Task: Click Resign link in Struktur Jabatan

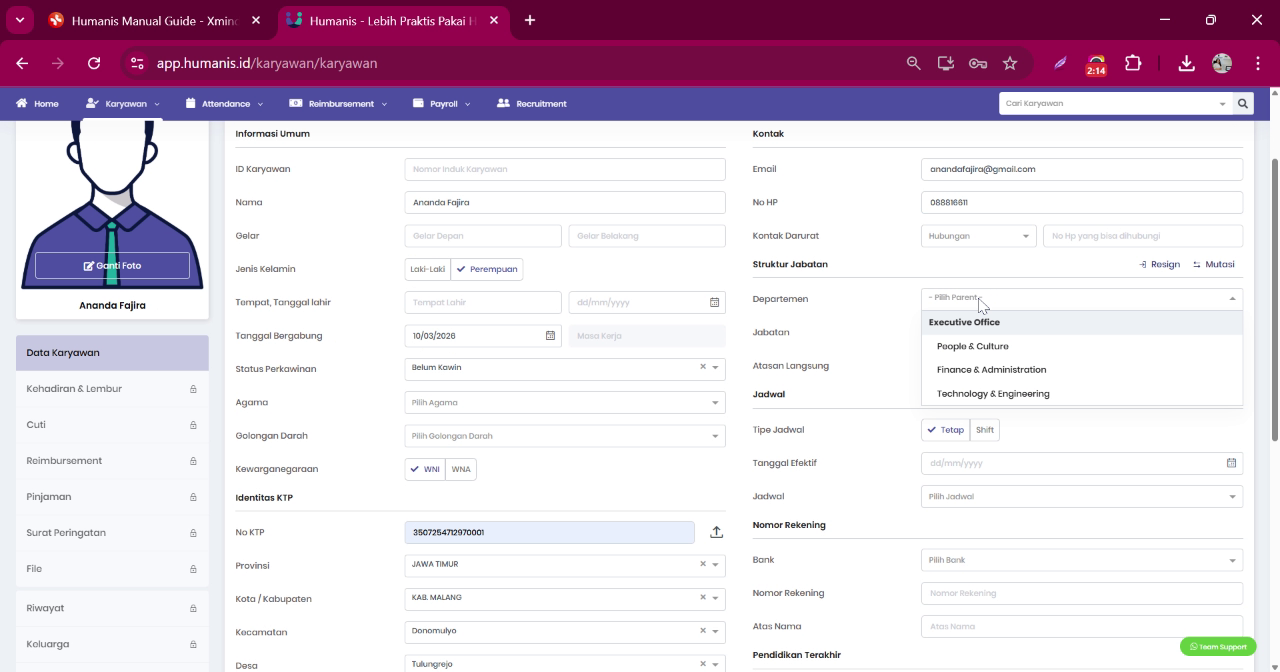Action: (1160, 264)
